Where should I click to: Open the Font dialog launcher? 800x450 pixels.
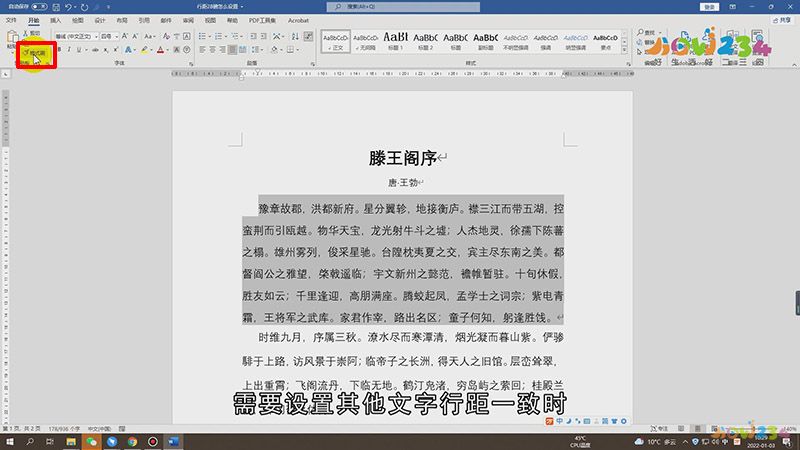pos(191,64)
